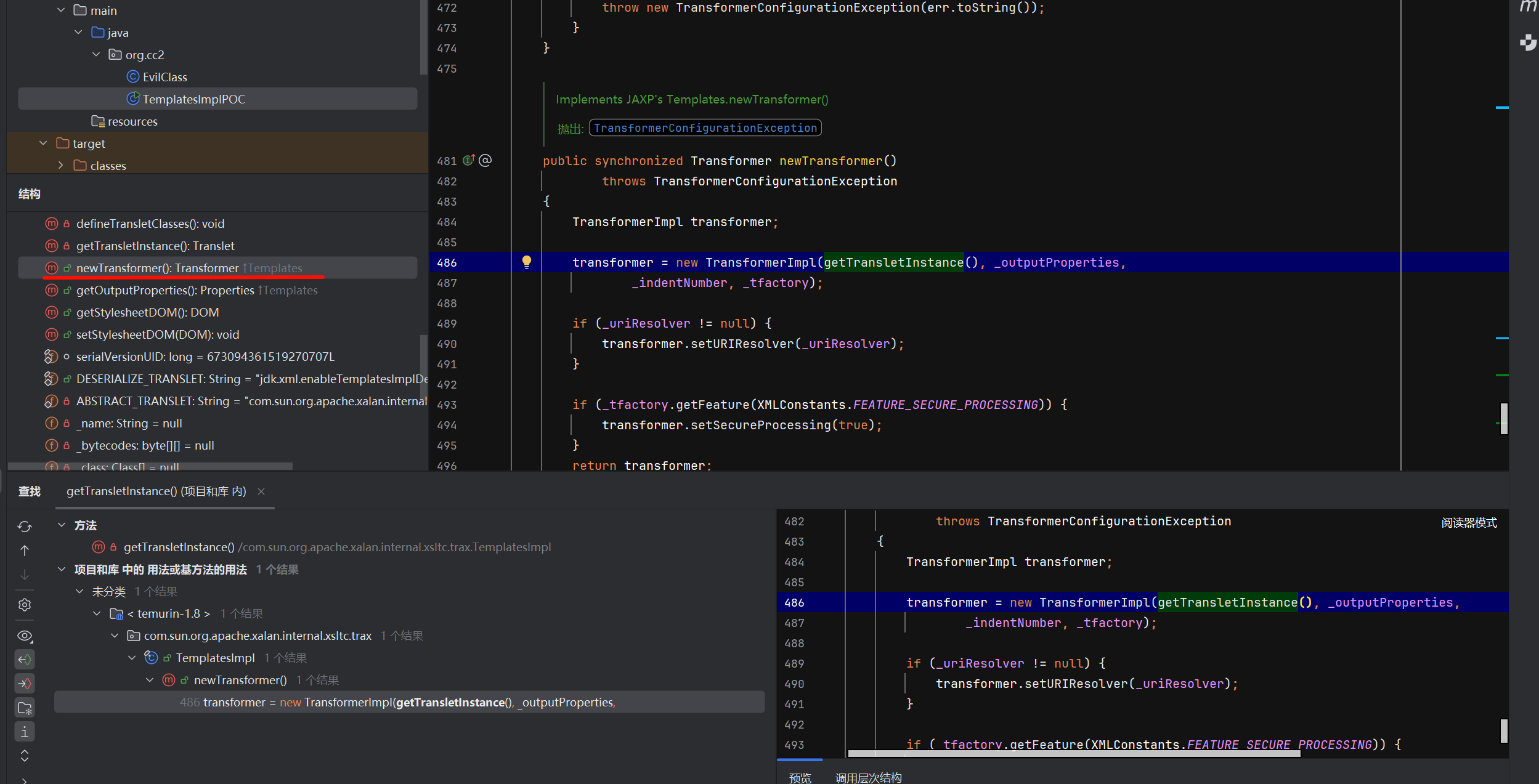The width and height of the screenshot is (1539, 784).
Task: Click the Maven tool window icon
Action: click(1528, 6)
